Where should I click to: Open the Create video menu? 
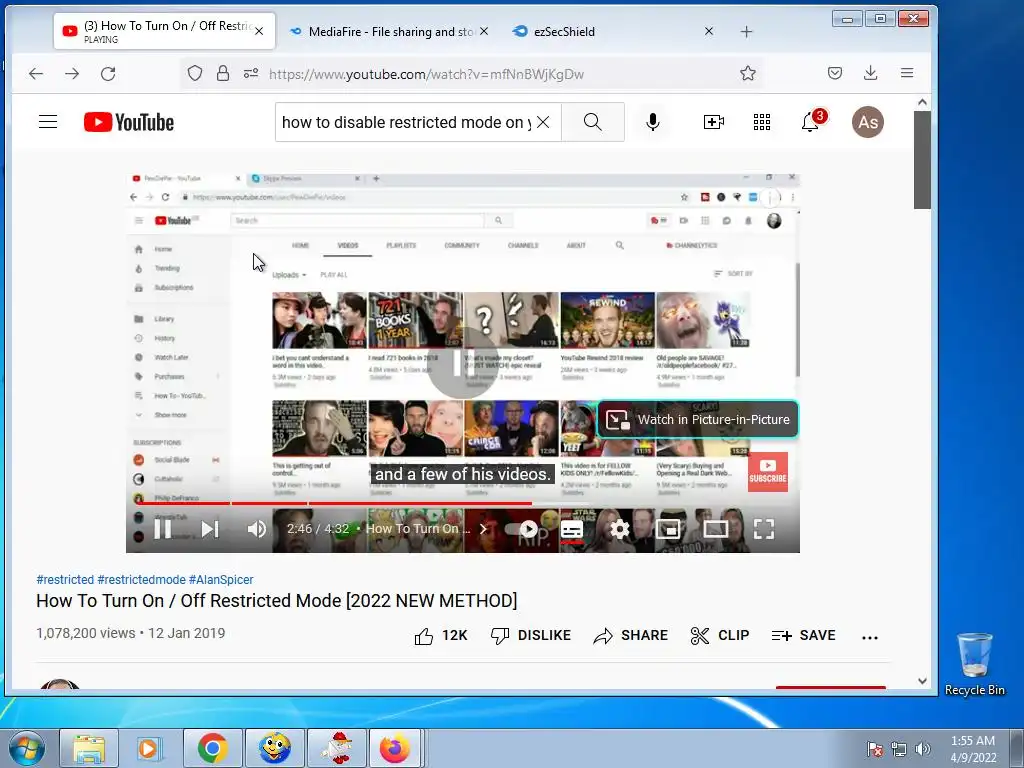pos(713,122)
